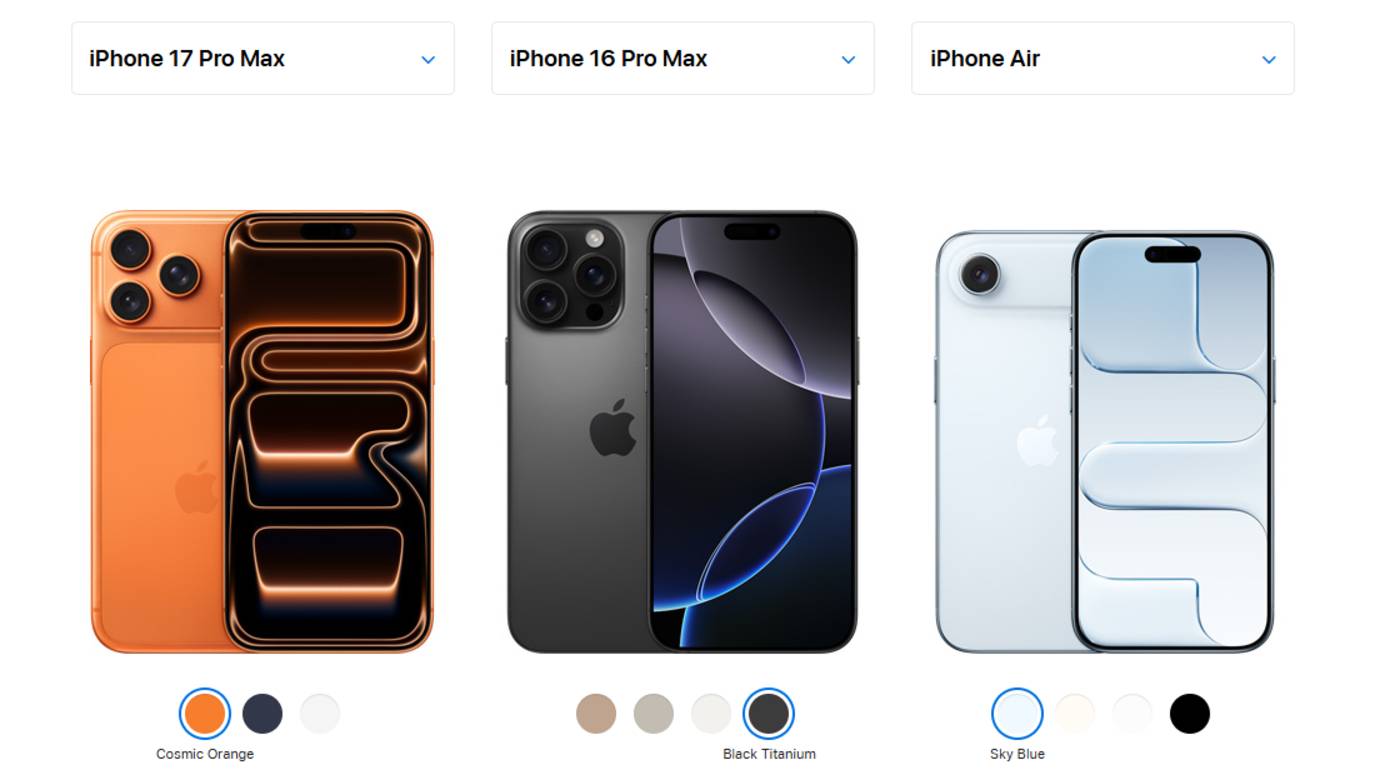
Task: Select the silver iPhone 17 Pro Max swatch
Action: coord(320,714)
